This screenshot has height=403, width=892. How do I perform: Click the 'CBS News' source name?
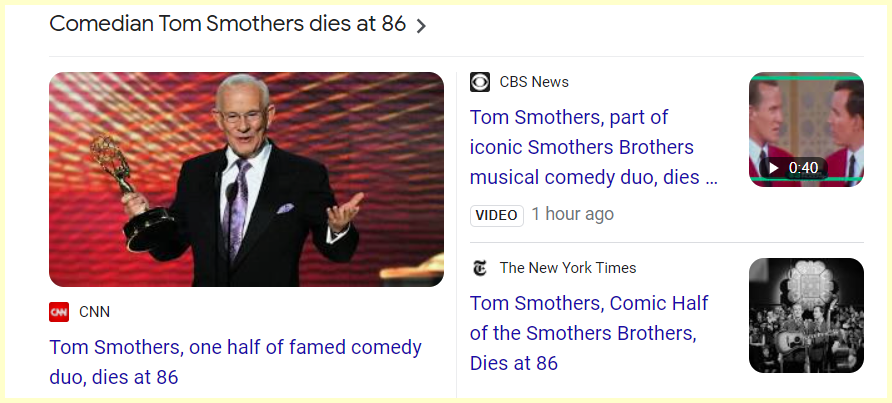point(534,82)
